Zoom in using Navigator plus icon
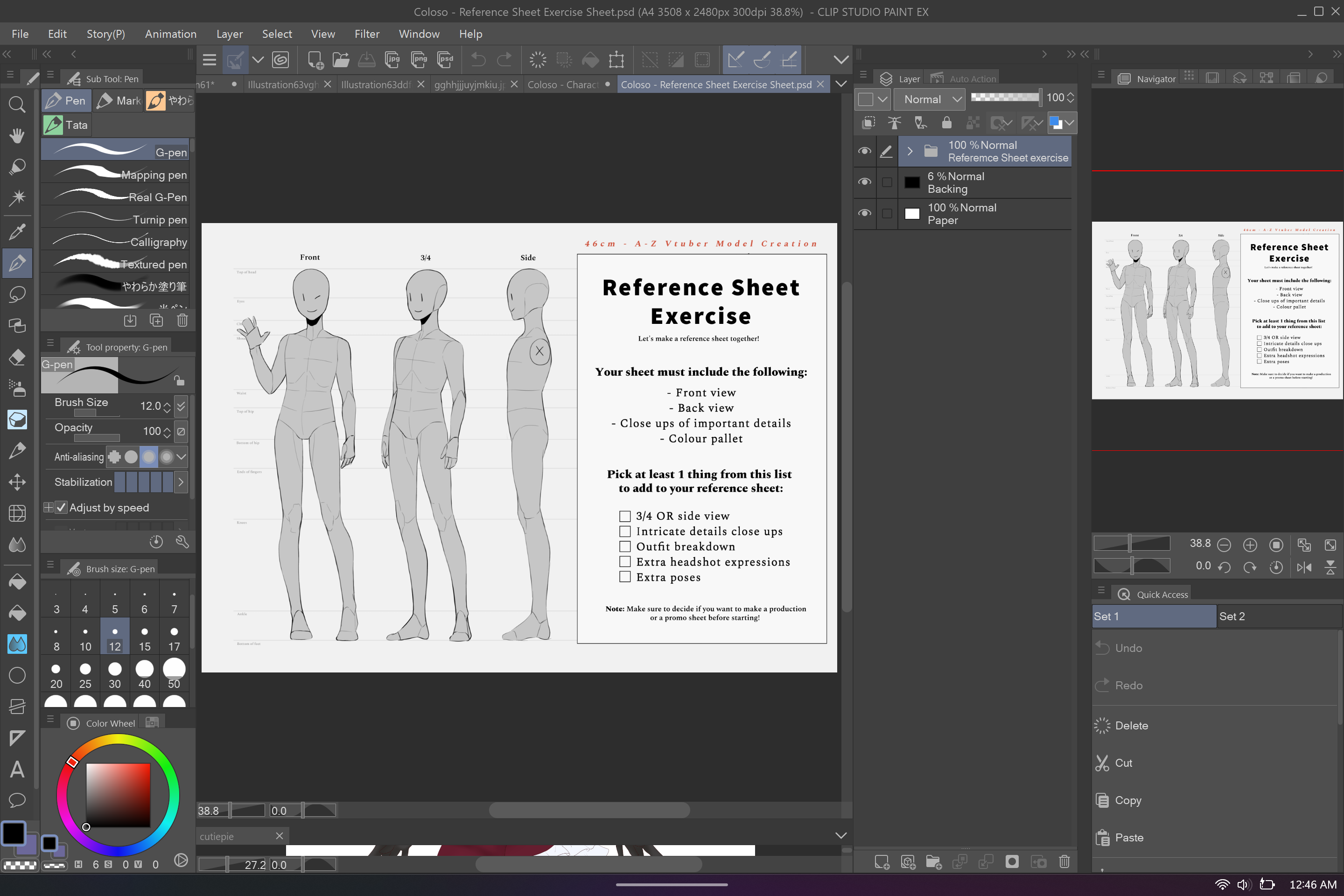 click(x=1250, y=545)
